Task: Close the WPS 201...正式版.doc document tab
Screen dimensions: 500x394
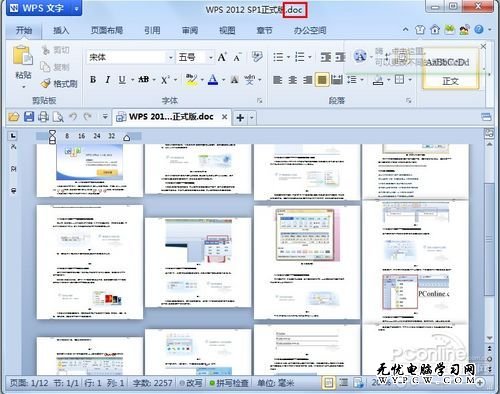Action: click(225, 117)
